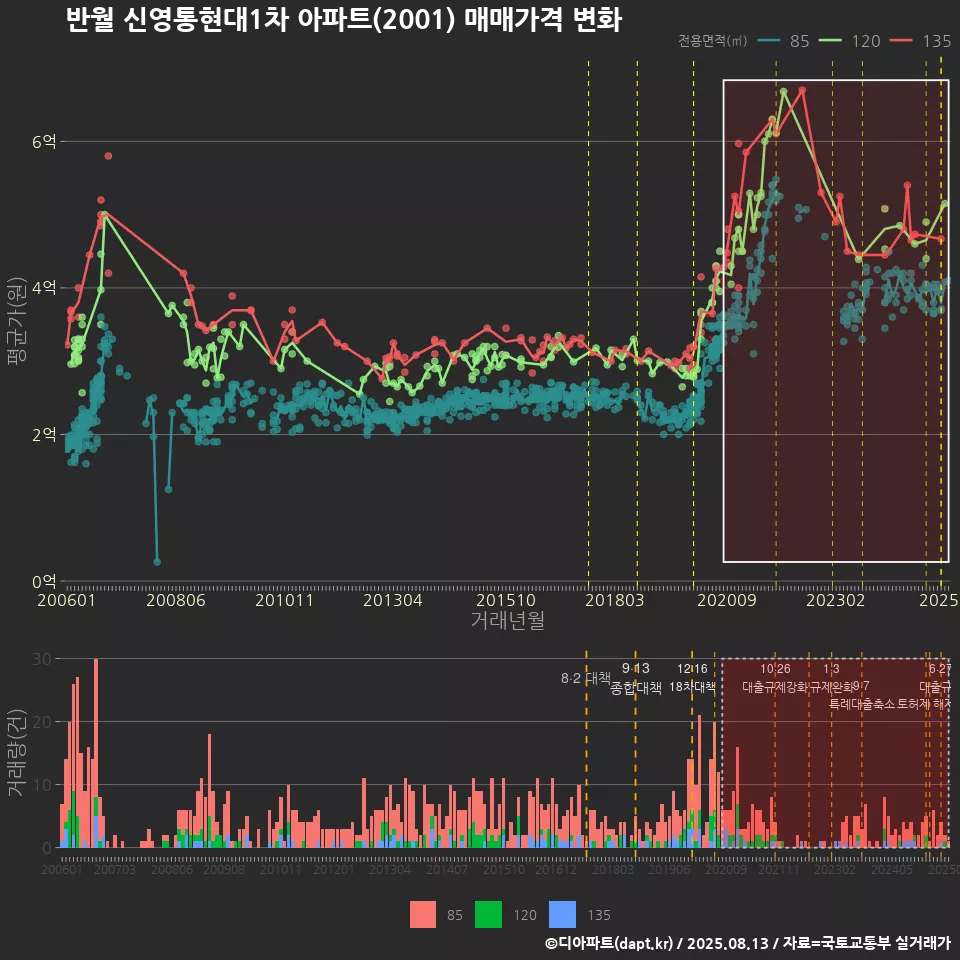The height and width of the screenshot is (960, 960).
Task: Click 202302 on the price chart x-axis
Action: pos(835,600)
